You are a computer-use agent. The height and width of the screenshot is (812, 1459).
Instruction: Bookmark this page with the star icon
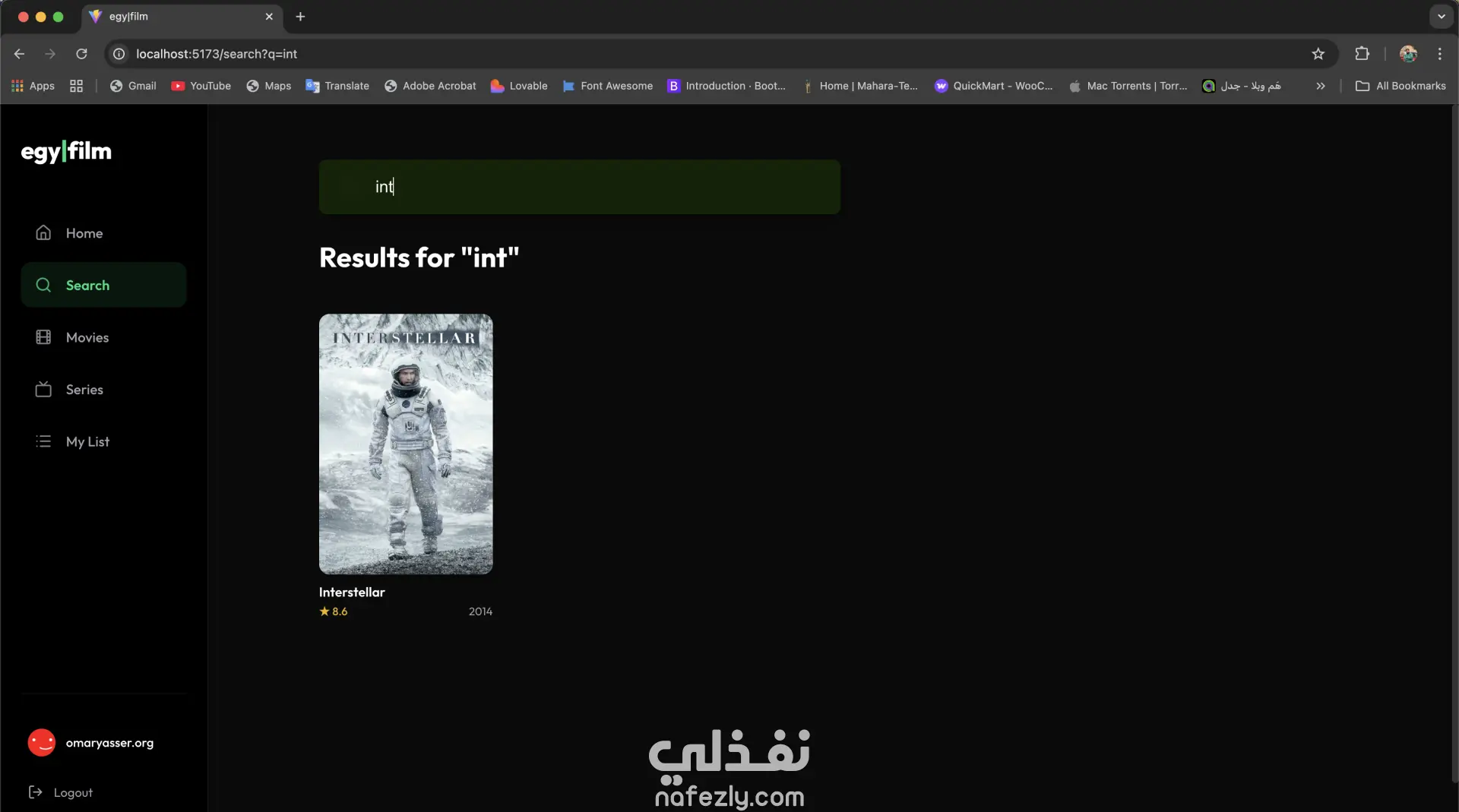[x=1318, y=54]
